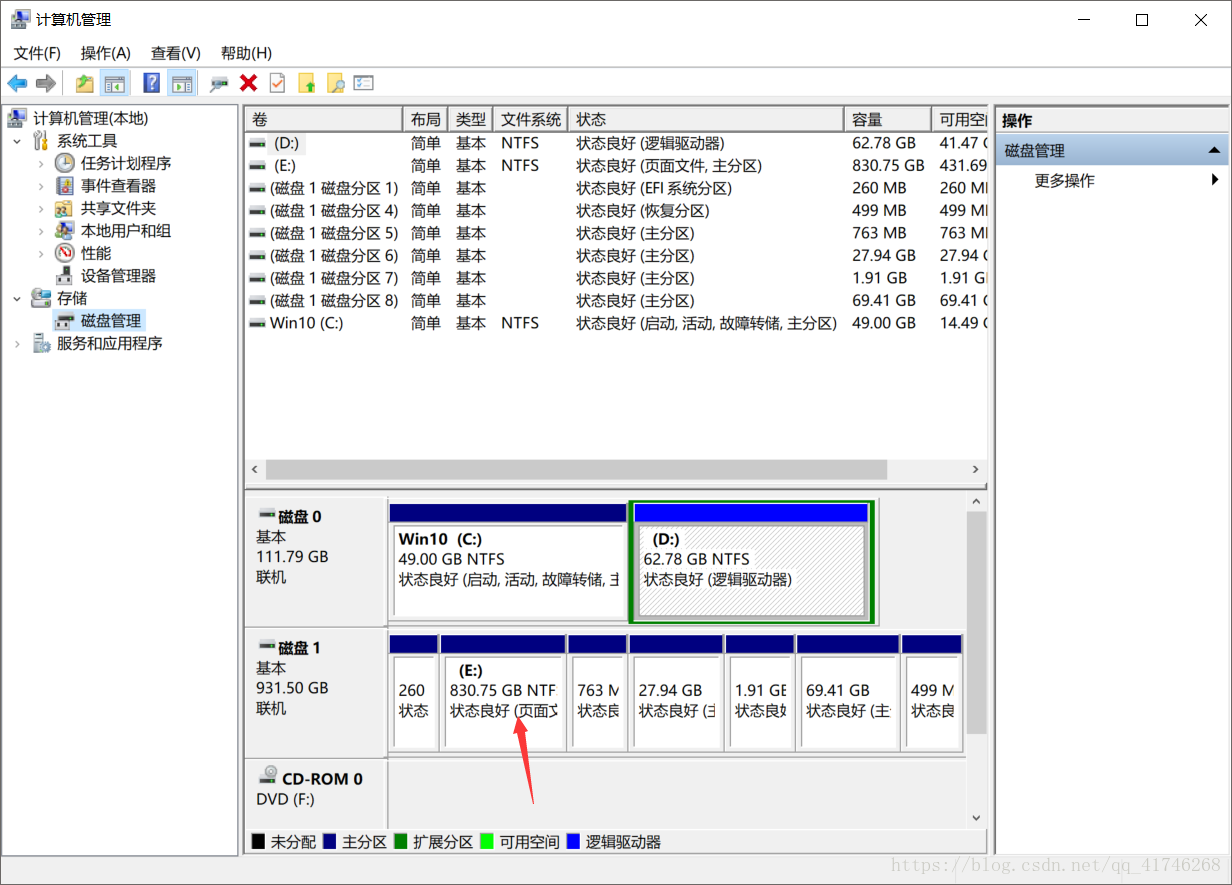Select row 磁盘 1 磁盘分区 6
Screen dimensions: 1232x885
tap(616, 255)
